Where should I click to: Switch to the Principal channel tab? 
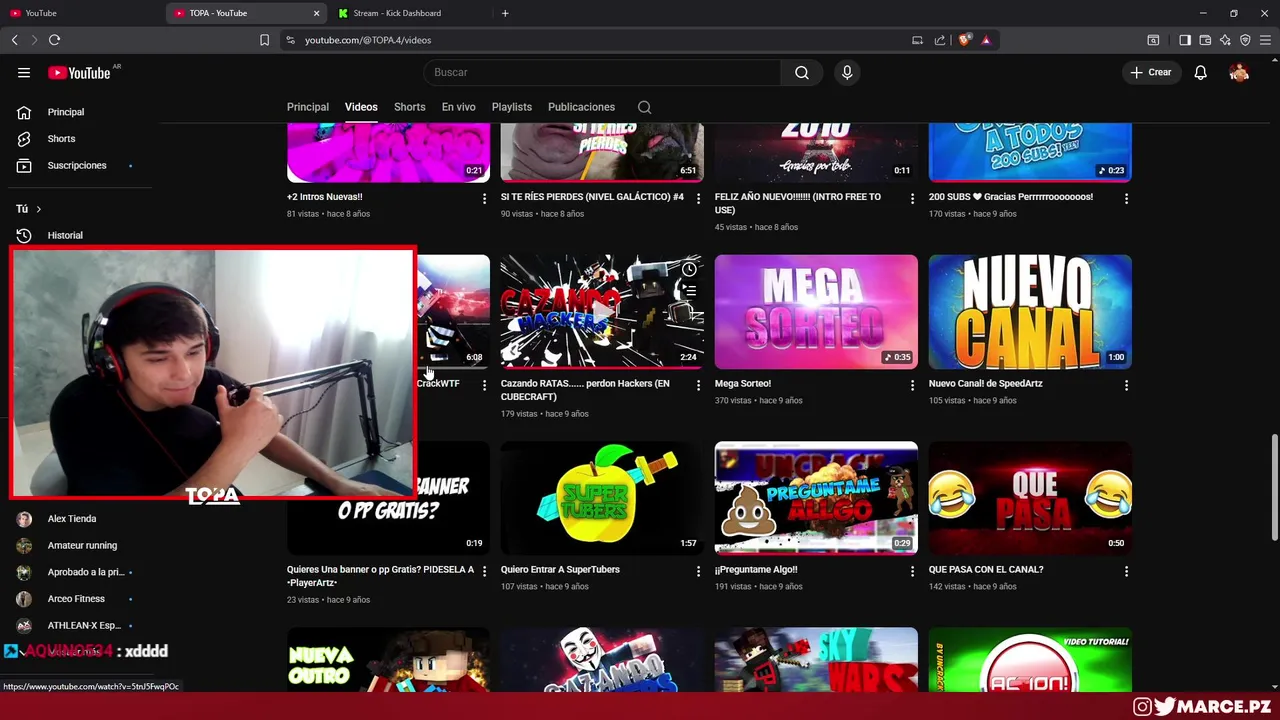(x=308, y=107)
